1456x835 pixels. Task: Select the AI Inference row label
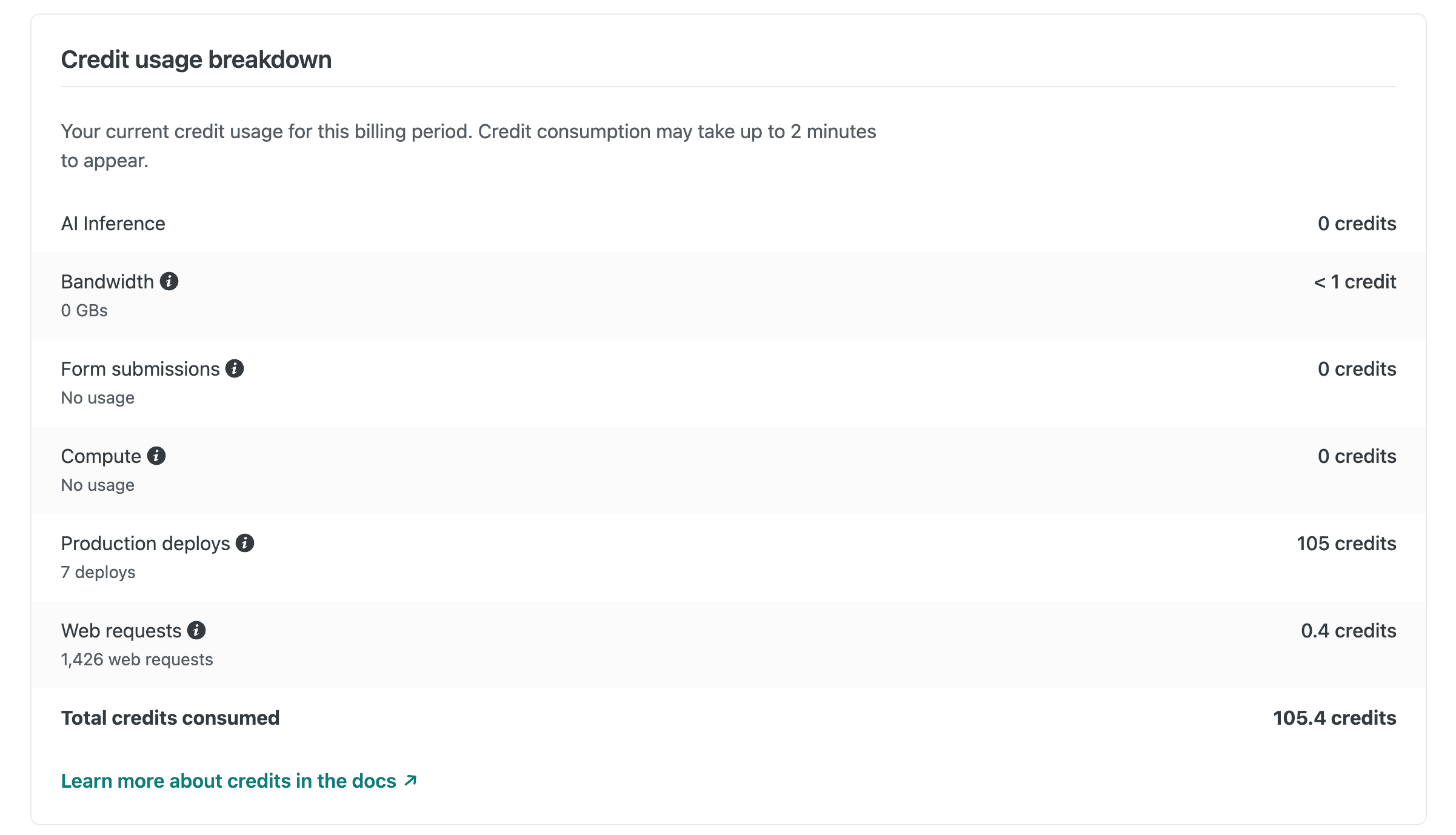pyautogui.click(x=113, y=224)
